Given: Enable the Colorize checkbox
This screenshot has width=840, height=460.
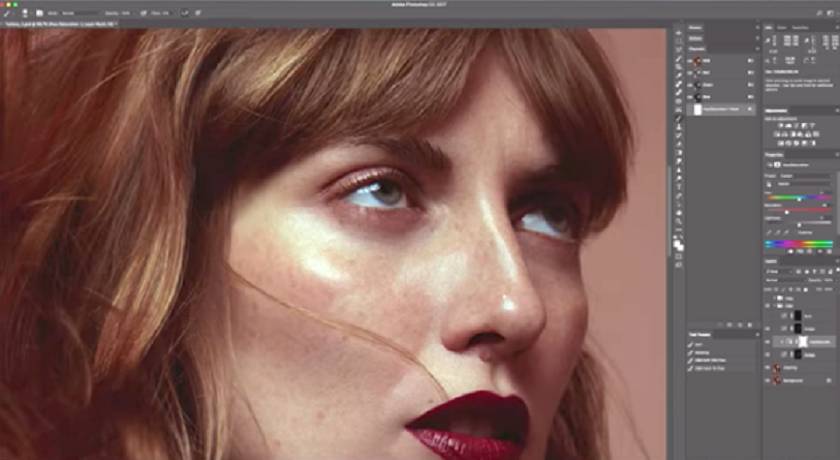Looking at the screenshot, I should click(798, 233).
